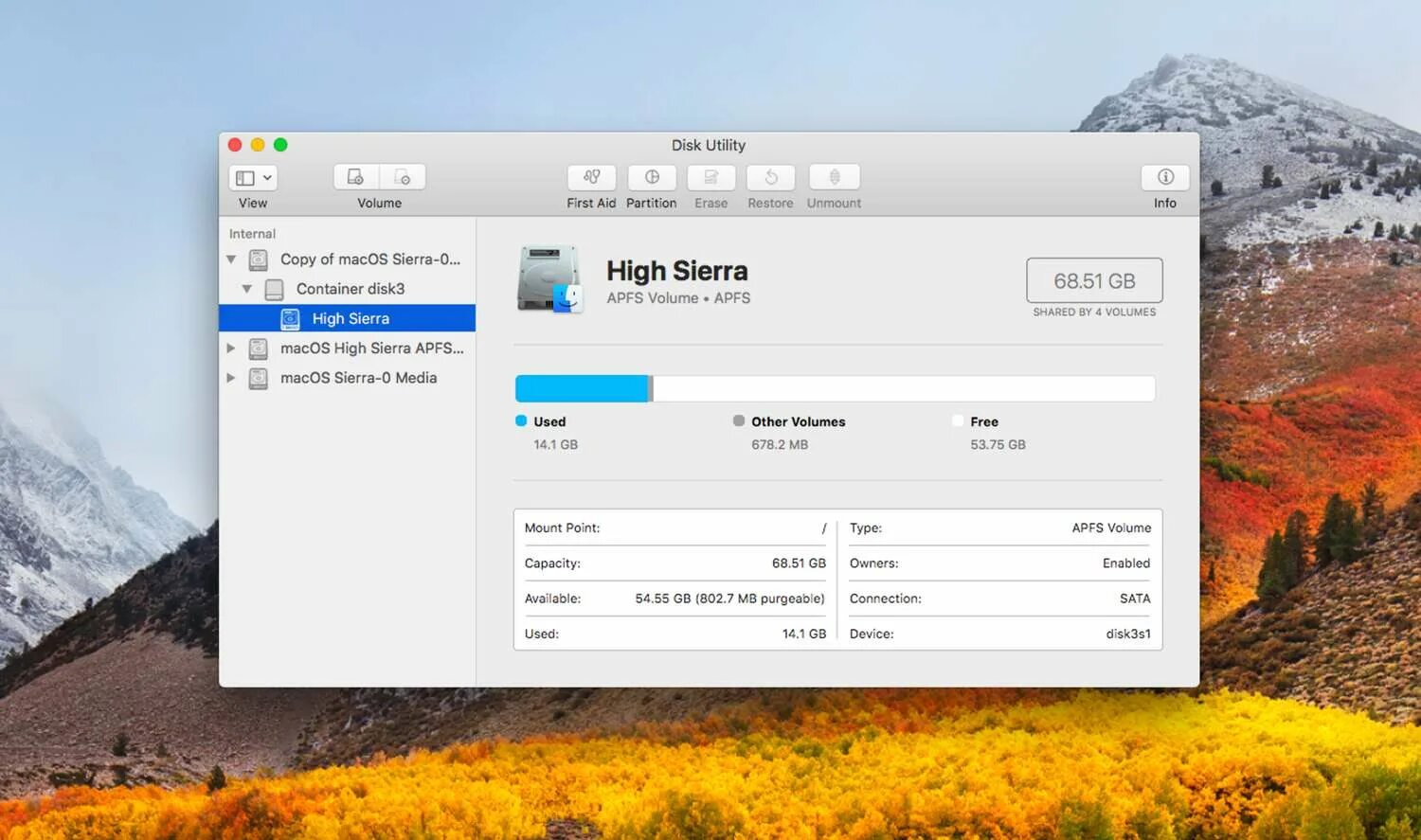Click the white Free legend dot
This screenshot has width=1421, height=840.
tap(958, 420)
